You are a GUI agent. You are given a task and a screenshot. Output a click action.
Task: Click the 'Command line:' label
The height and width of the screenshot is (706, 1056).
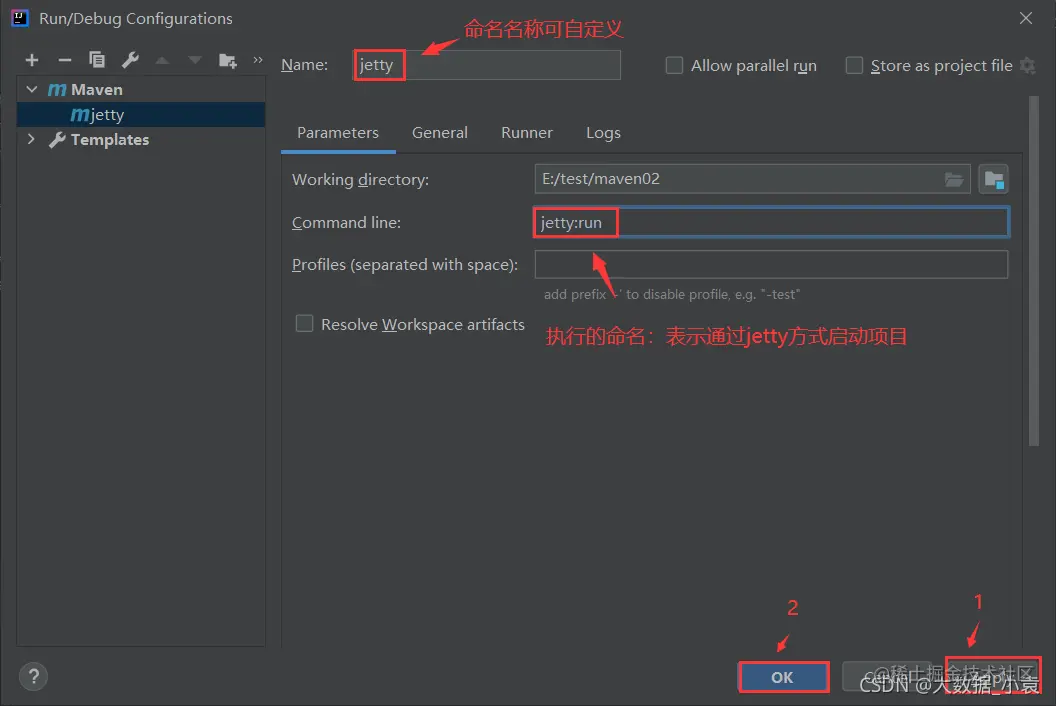point(346,222)
